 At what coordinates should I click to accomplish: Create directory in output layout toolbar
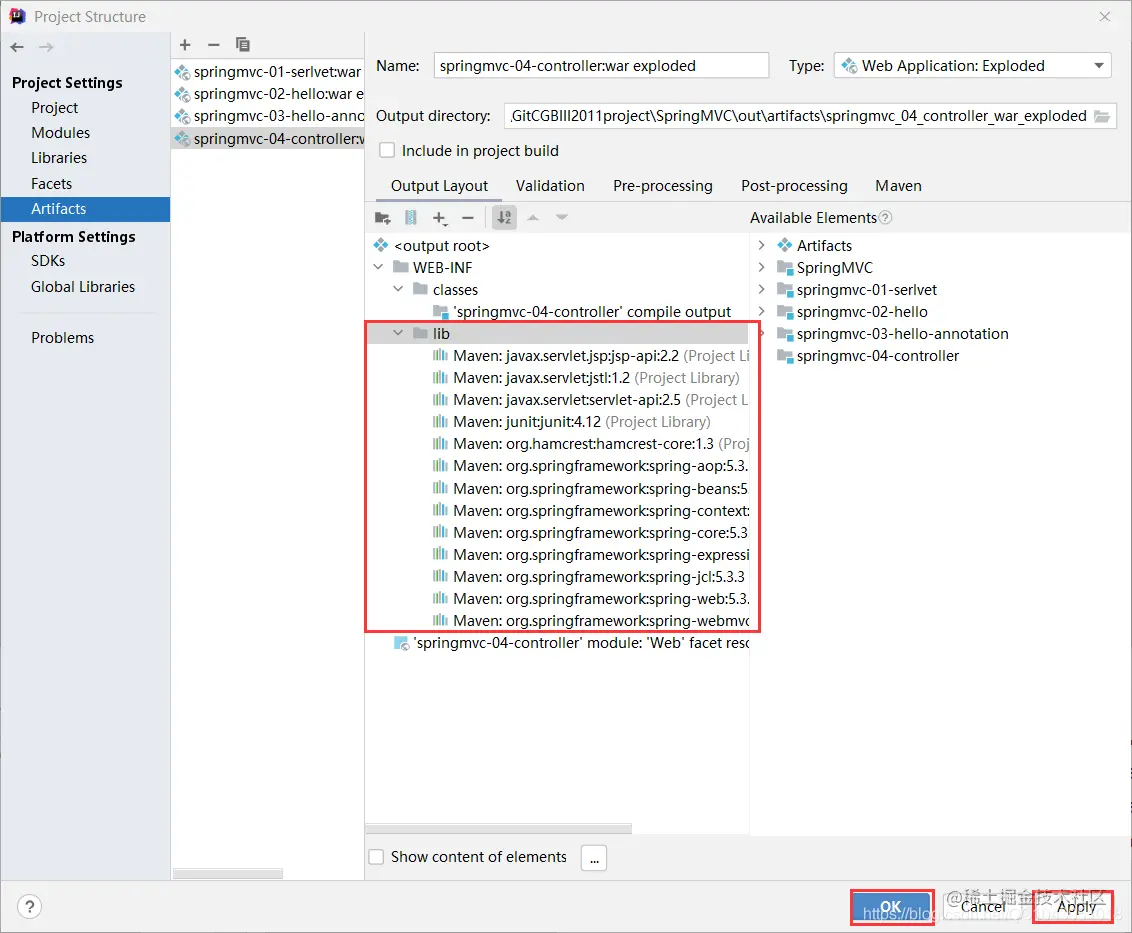click(x=383, y=217)
